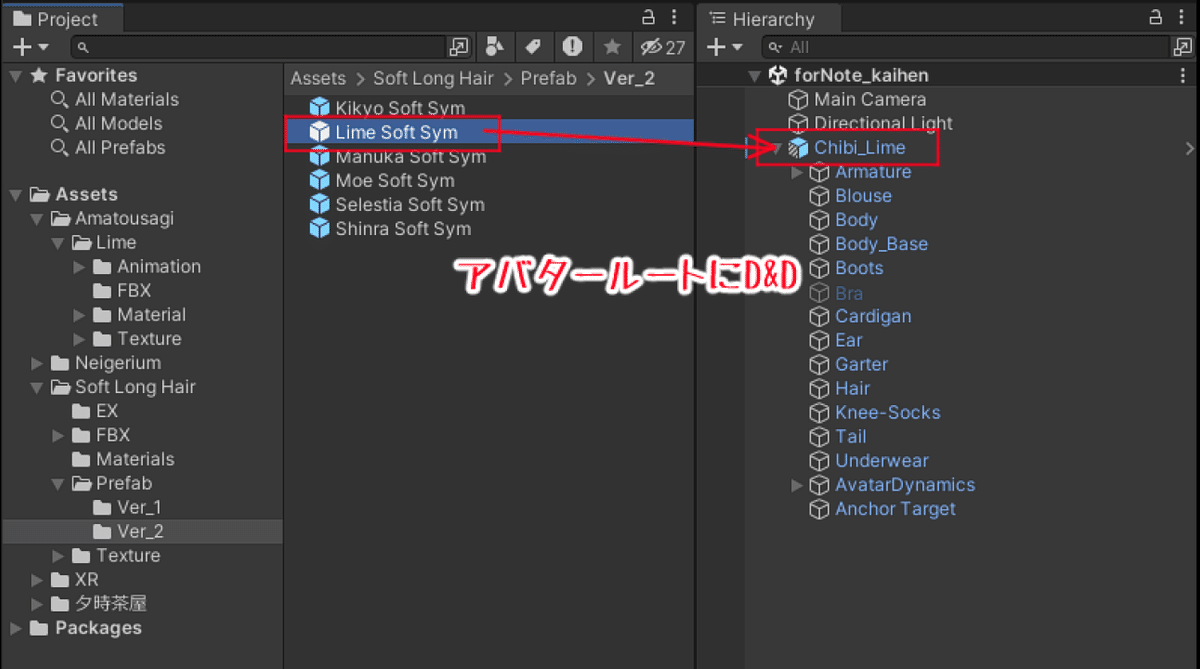Click Soft Long Hair in breadcrumb

click(x=433, y=78)
